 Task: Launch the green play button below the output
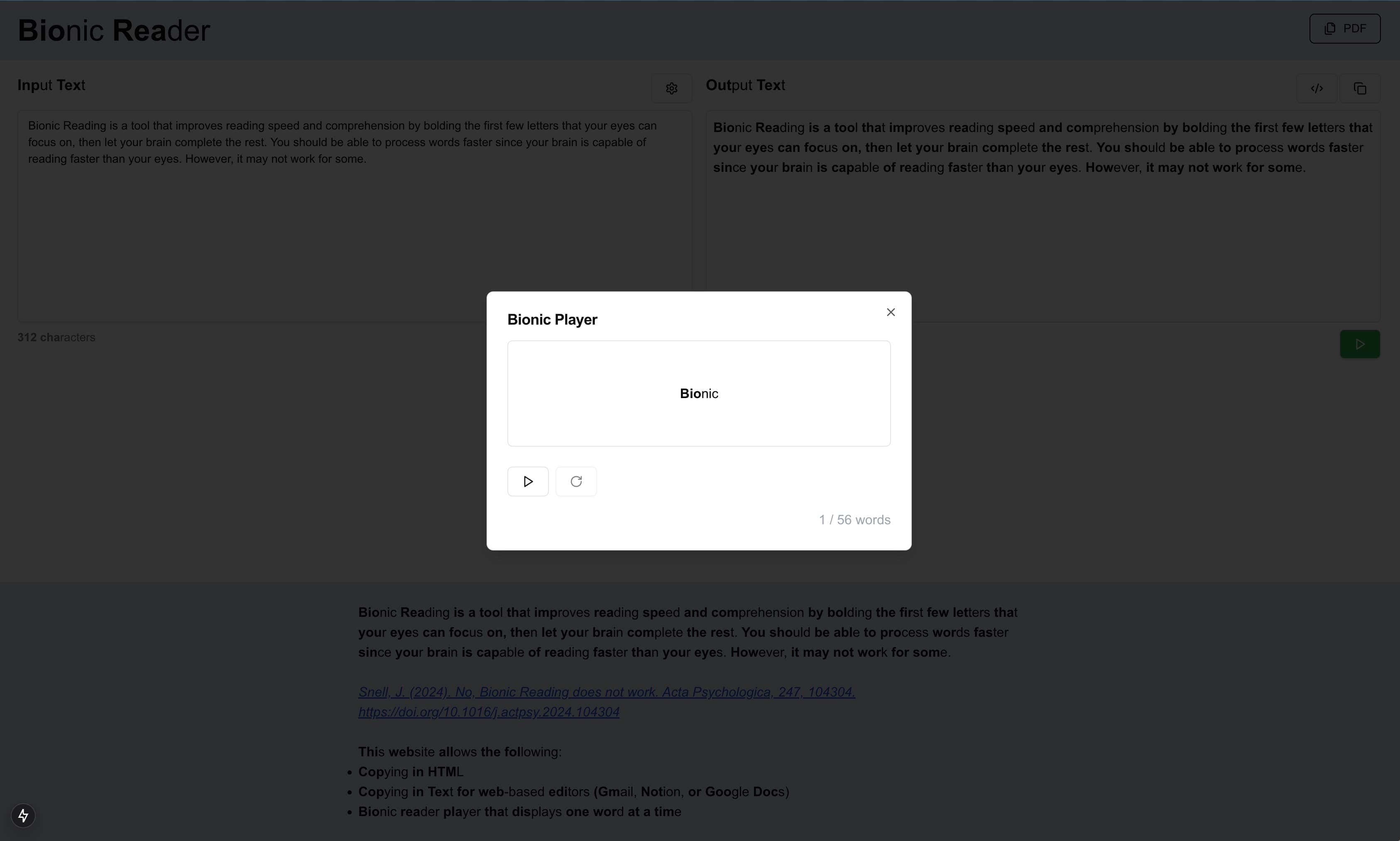1360,344
